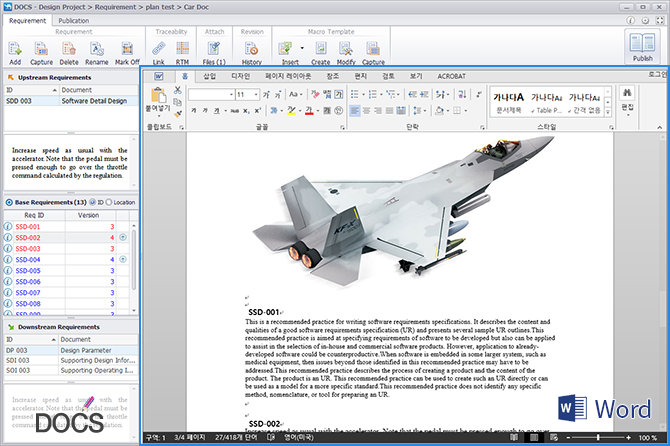This screenshot has height=446, width=670.
Task: Click the find/edit binoculars (편집) icon
Action: pyautogui.click(x=627, y=93)
